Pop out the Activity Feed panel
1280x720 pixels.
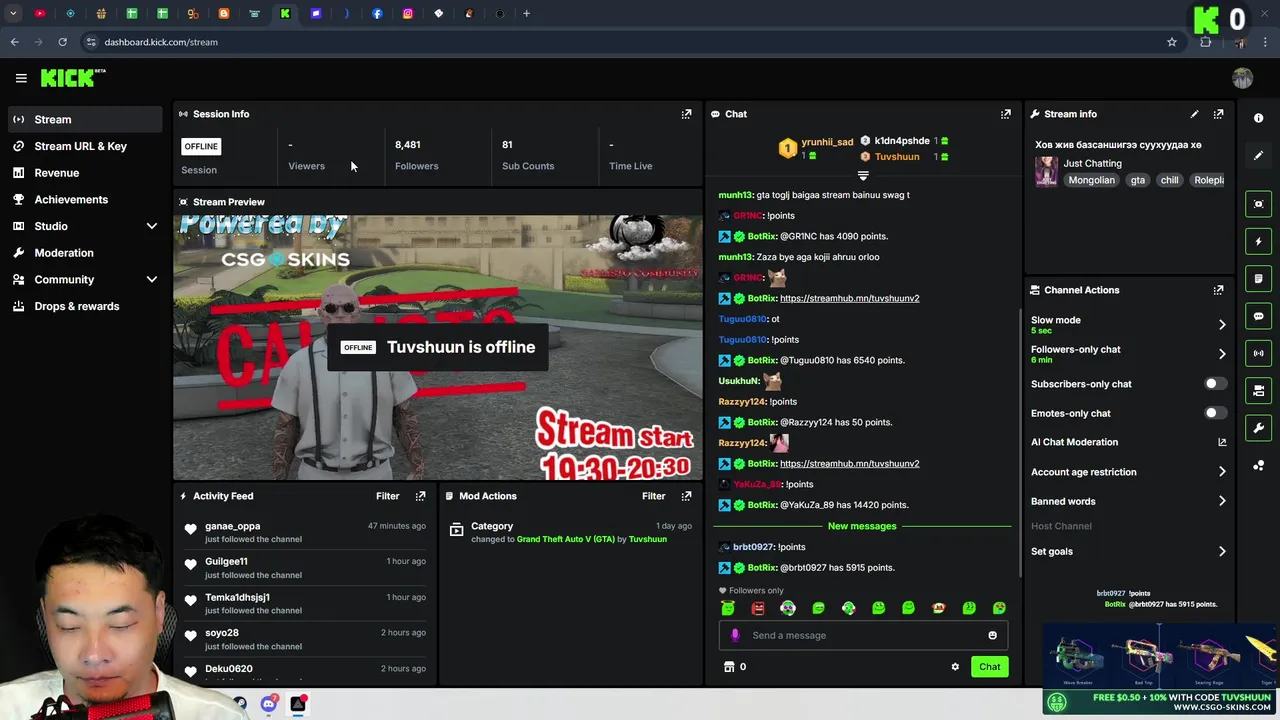coord(420,496)
